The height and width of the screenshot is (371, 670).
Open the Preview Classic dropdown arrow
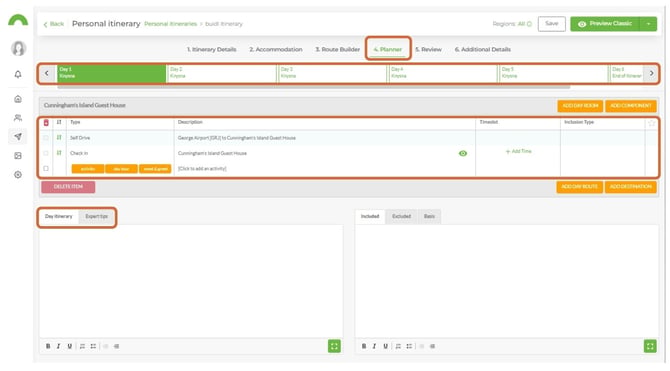tap(648, 24)
